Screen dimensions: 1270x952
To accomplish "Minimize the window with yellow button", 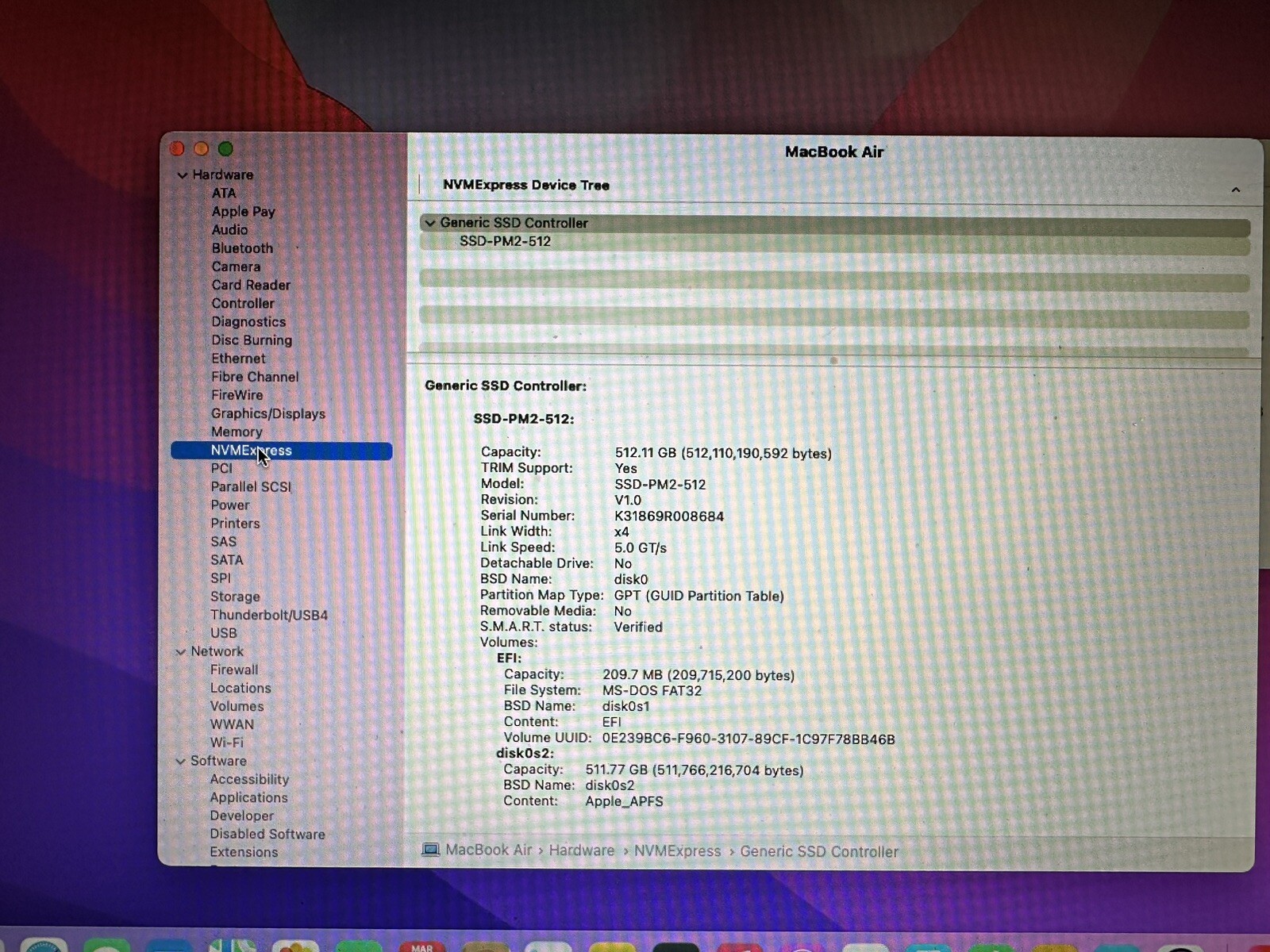I will 202,149.
